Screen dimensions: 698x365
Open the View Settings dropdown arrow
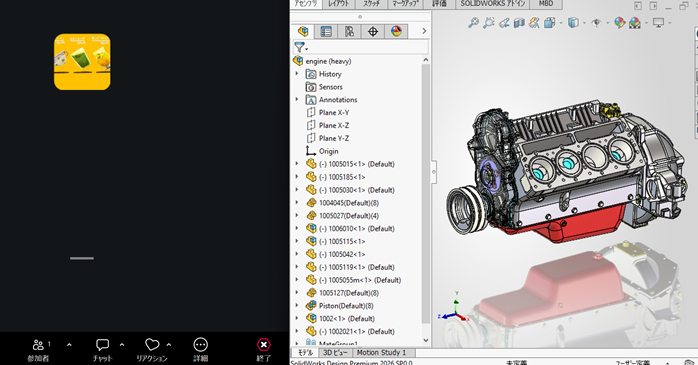click(x=669, y=23)
